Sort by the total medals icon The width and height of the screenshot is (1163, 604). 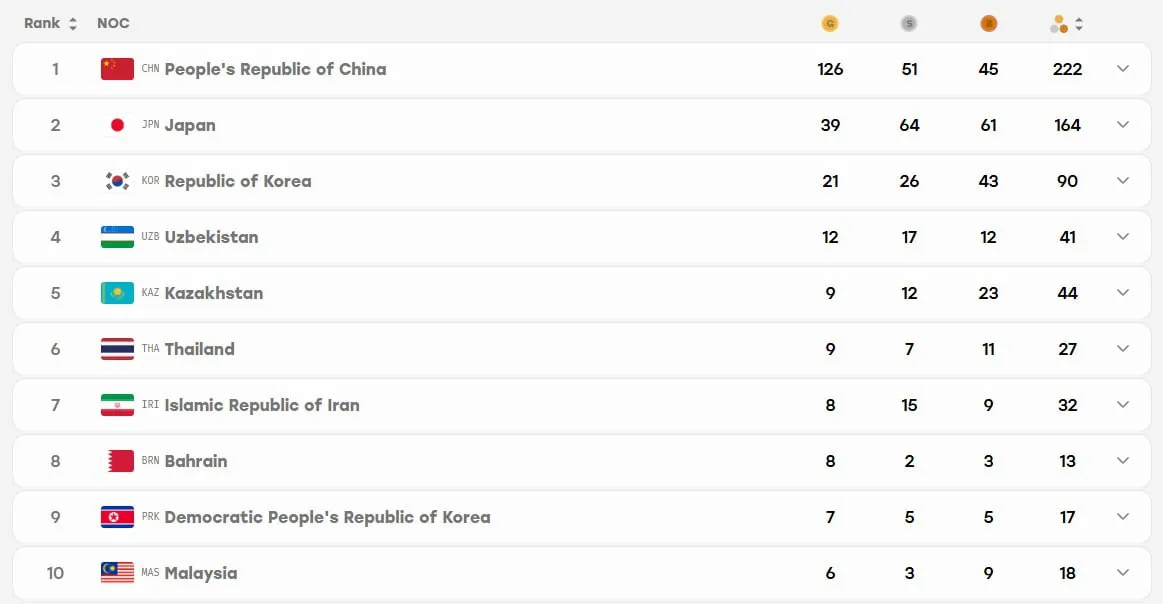click(1059, 24)
